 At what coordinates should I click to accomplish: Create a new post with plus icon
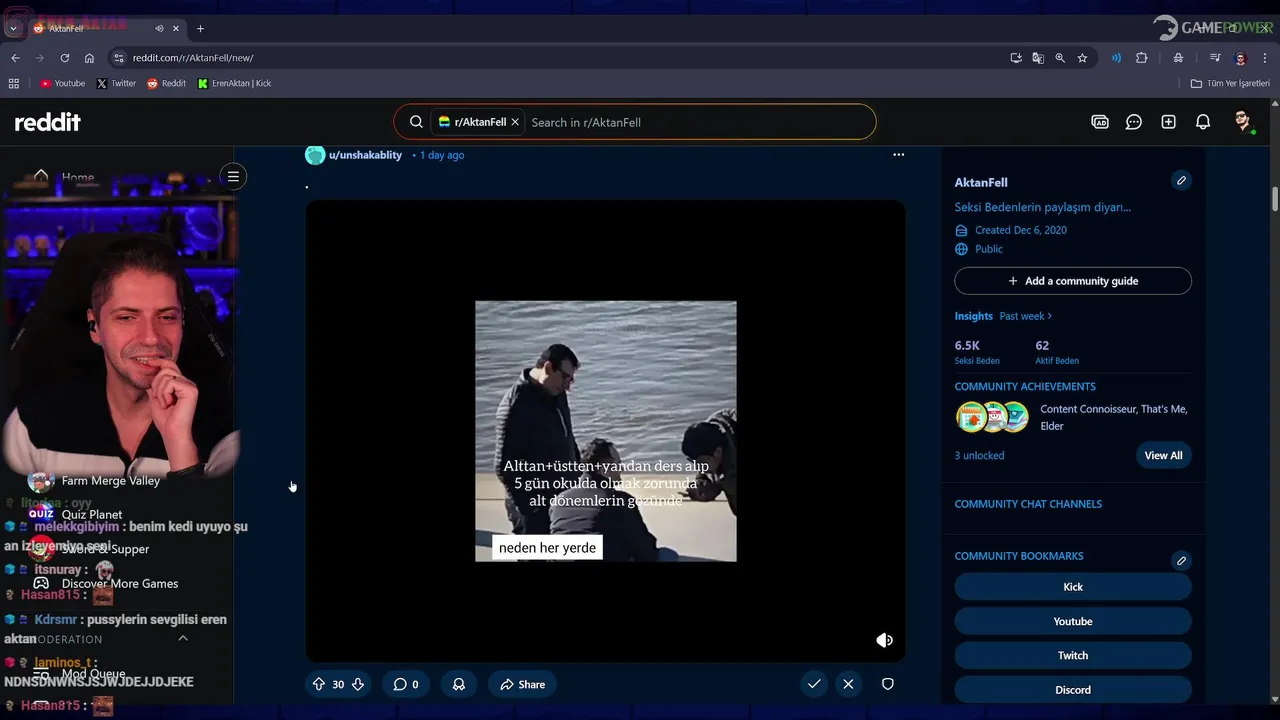click(1168, 122)
